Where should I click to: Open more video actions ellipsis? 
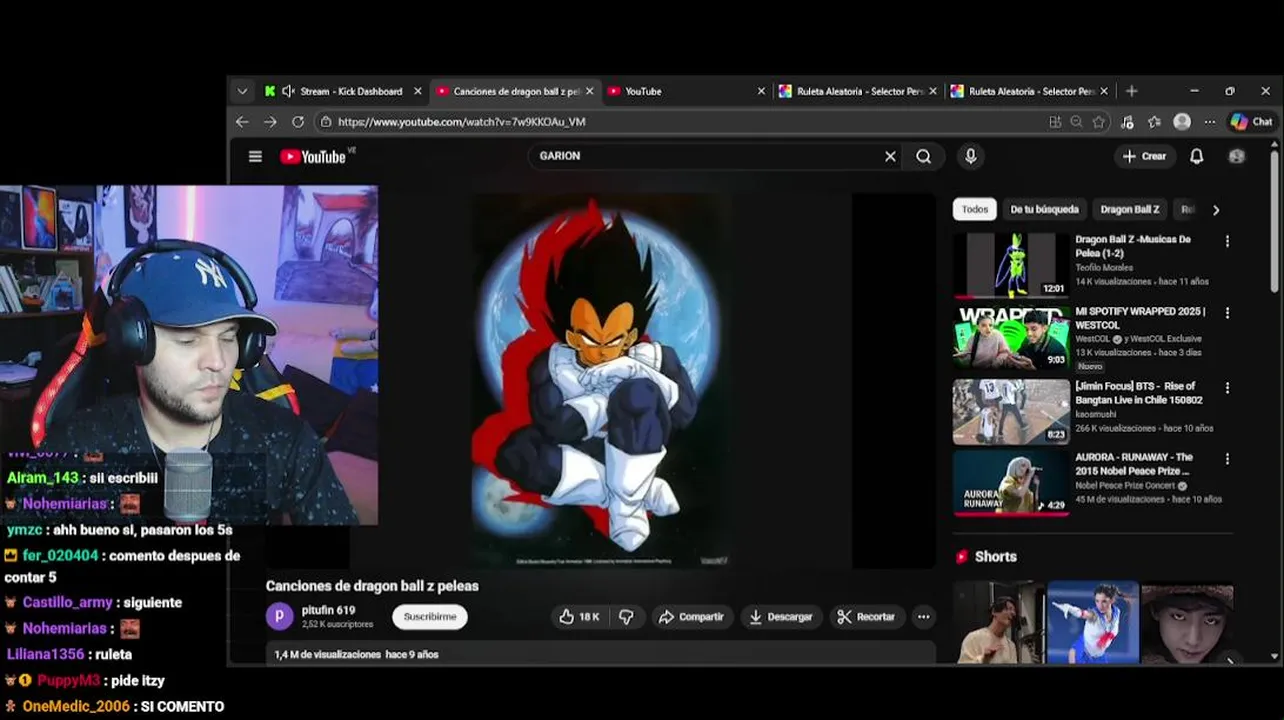click(x=923, y=617)
